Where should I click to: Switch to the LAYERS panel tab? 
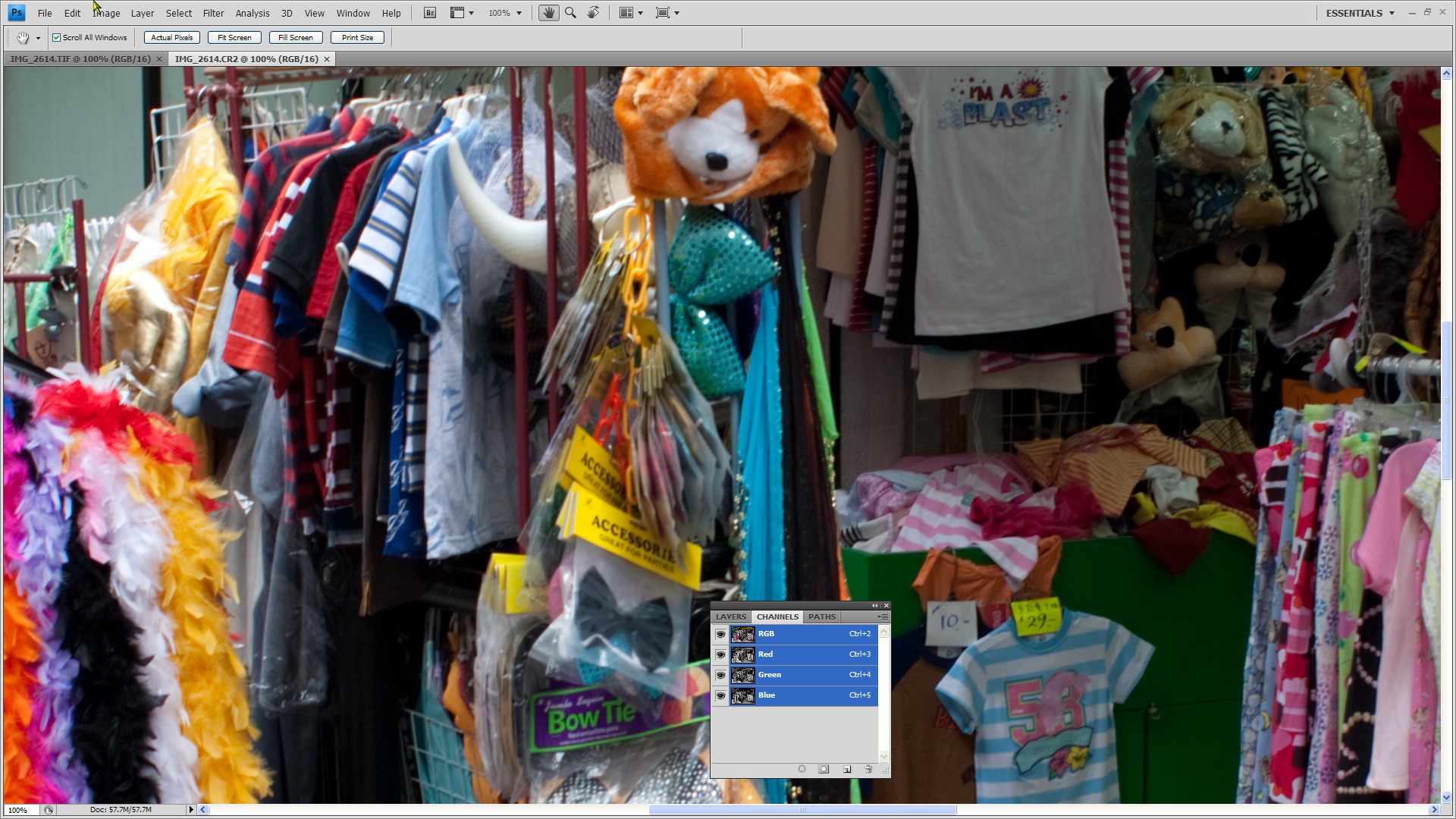[x=731, y=617]
